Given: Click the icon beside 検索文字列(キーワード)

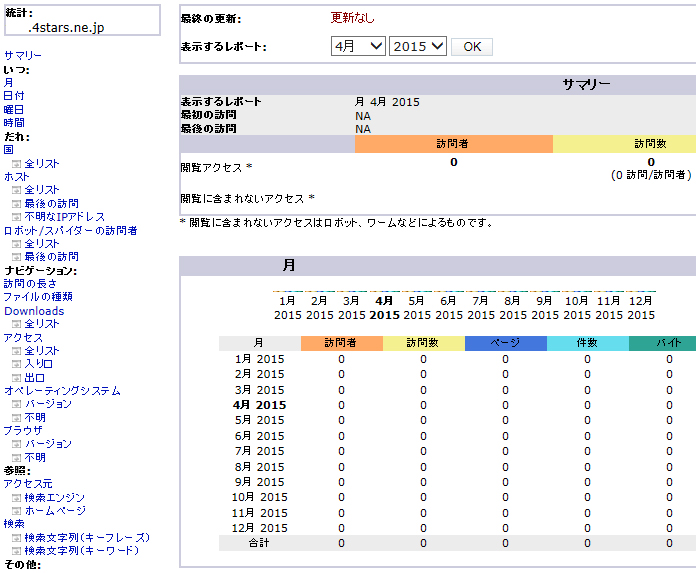Looking at the screenshot, I should coord(16,551).
